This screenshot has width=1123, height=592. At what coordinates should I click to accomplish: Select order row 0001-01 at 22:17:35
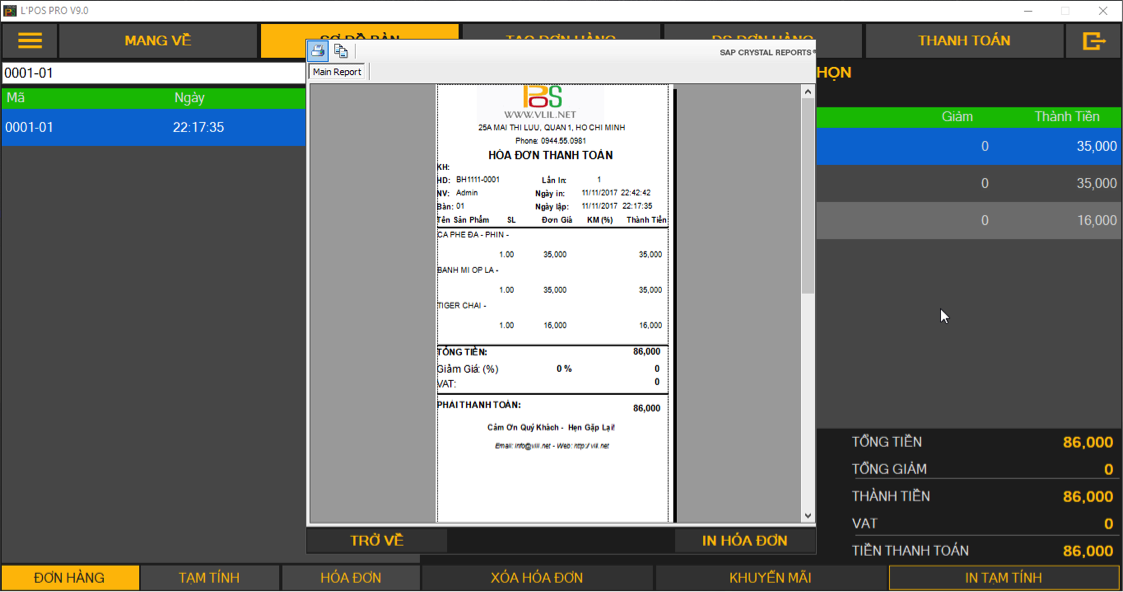click(x=153, y=128)
